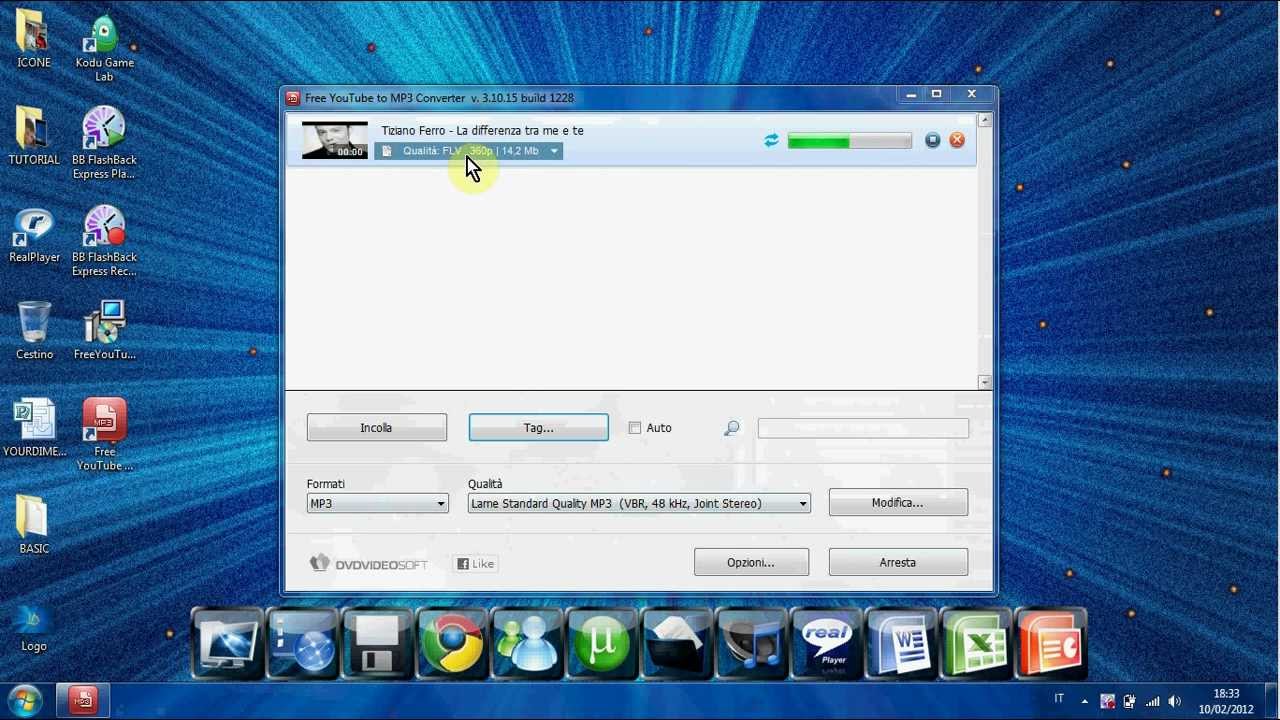Select the BASIC desktop folder
The height and width of the screenshot is (720, 1280).
[34, 525]
